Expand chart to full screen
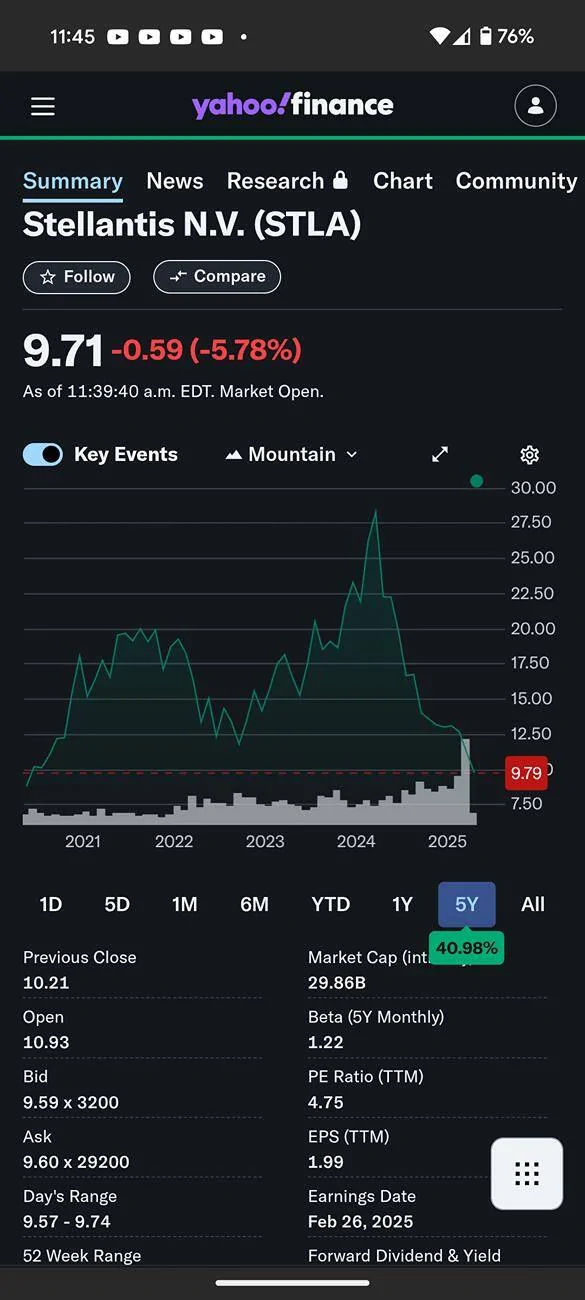585x1300 pixels. coord(440,454)
